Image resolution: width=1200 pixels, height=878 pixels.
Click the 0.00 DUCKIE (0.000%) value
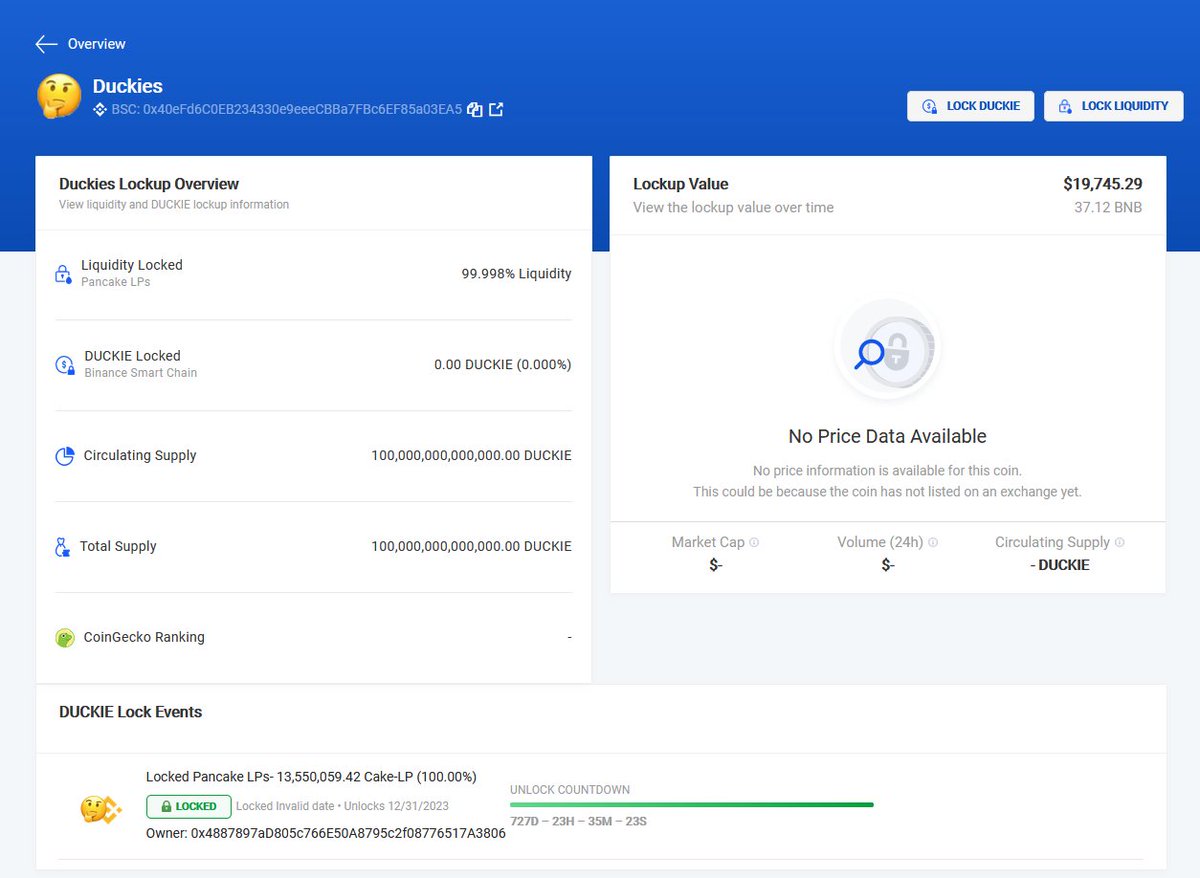click(x=502, y=365)
